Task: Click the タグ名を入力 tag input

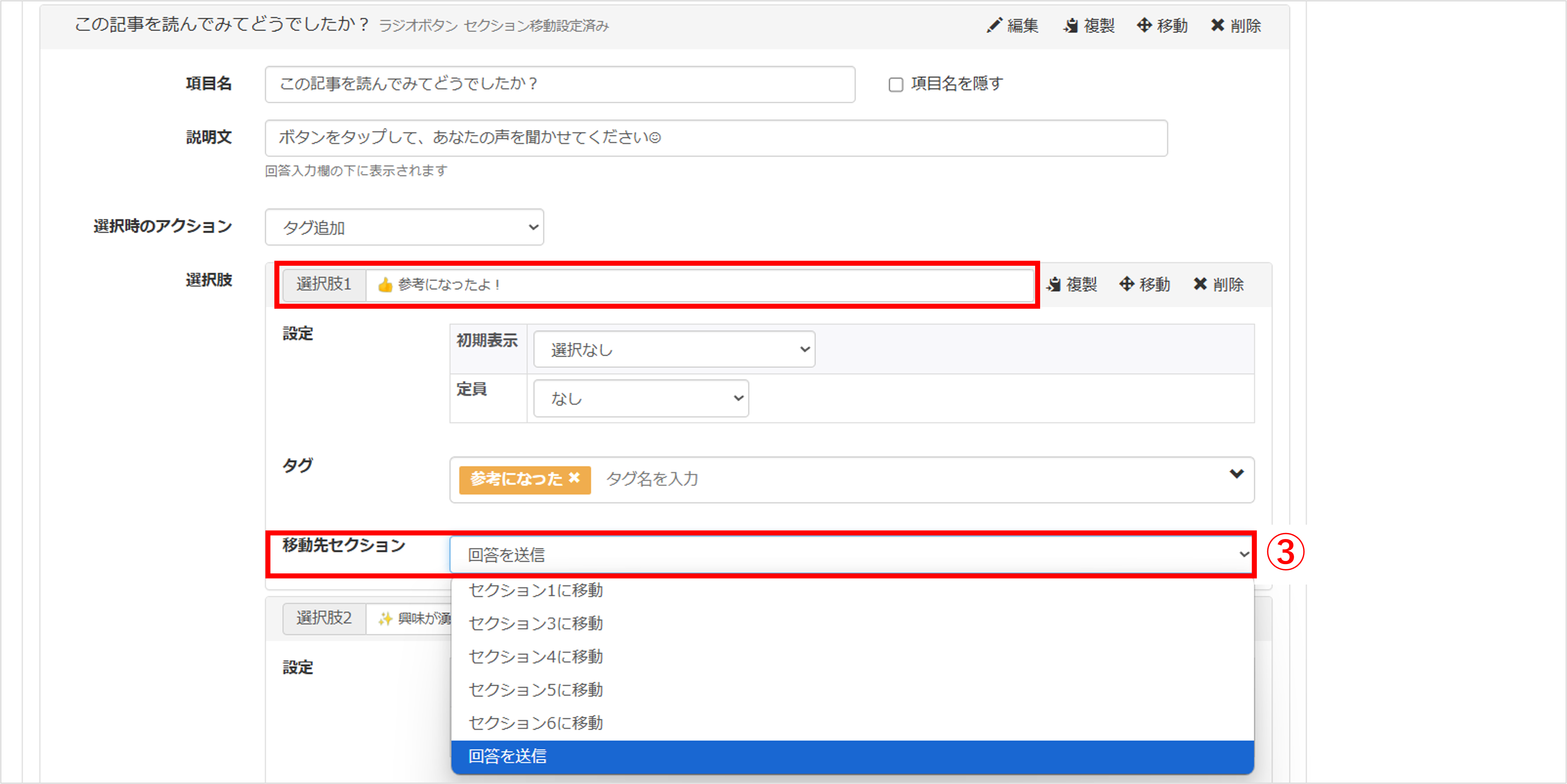Action: click(652, 479)
